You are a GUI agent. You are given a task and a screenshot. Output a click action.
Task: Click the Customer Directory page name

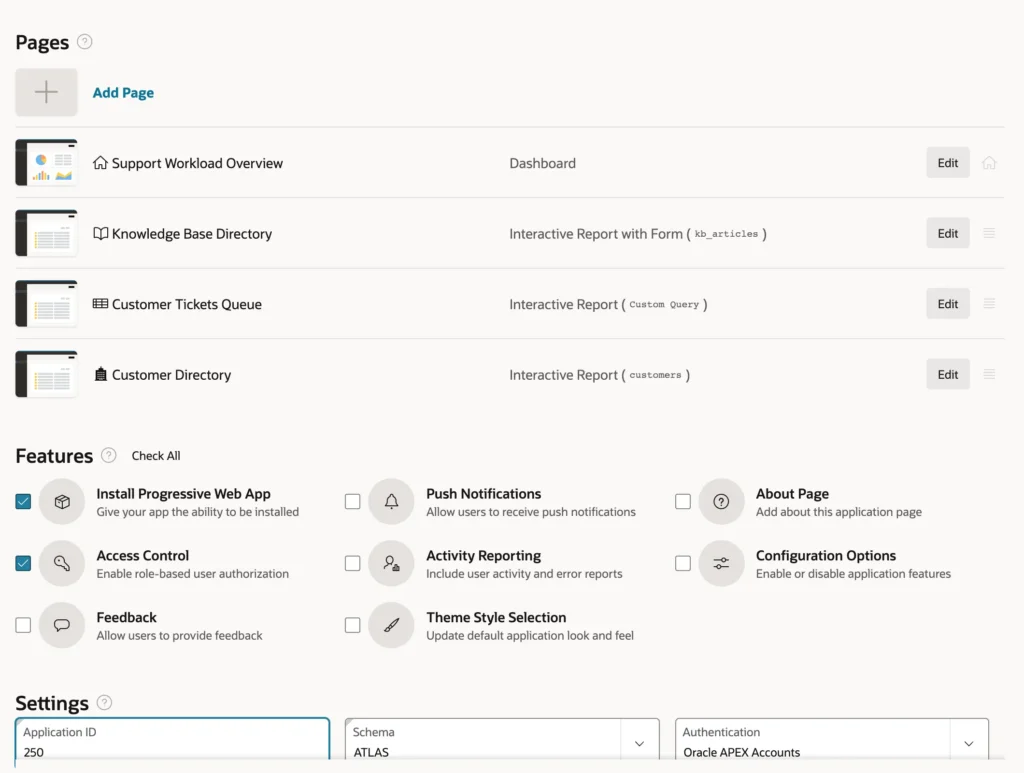tap(171, 375)
